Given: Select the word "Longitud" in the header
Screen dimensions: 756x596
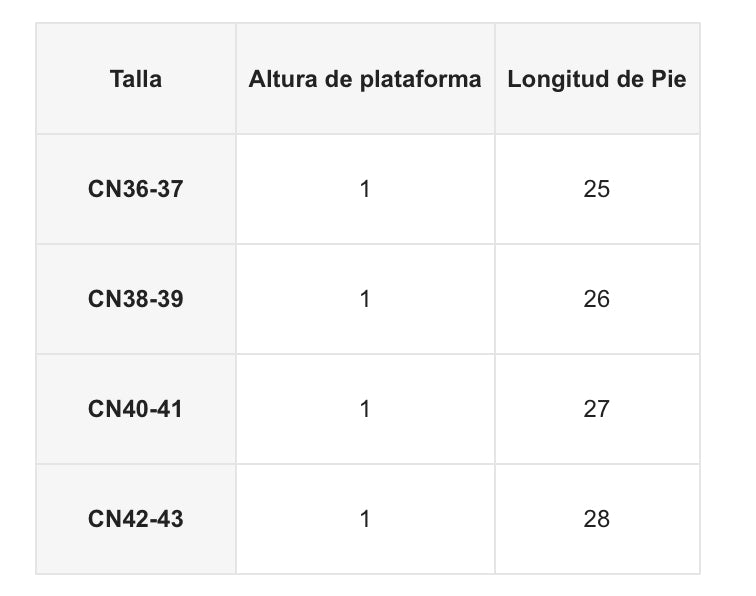Looking at the screenshot, I should pos(557,79).
